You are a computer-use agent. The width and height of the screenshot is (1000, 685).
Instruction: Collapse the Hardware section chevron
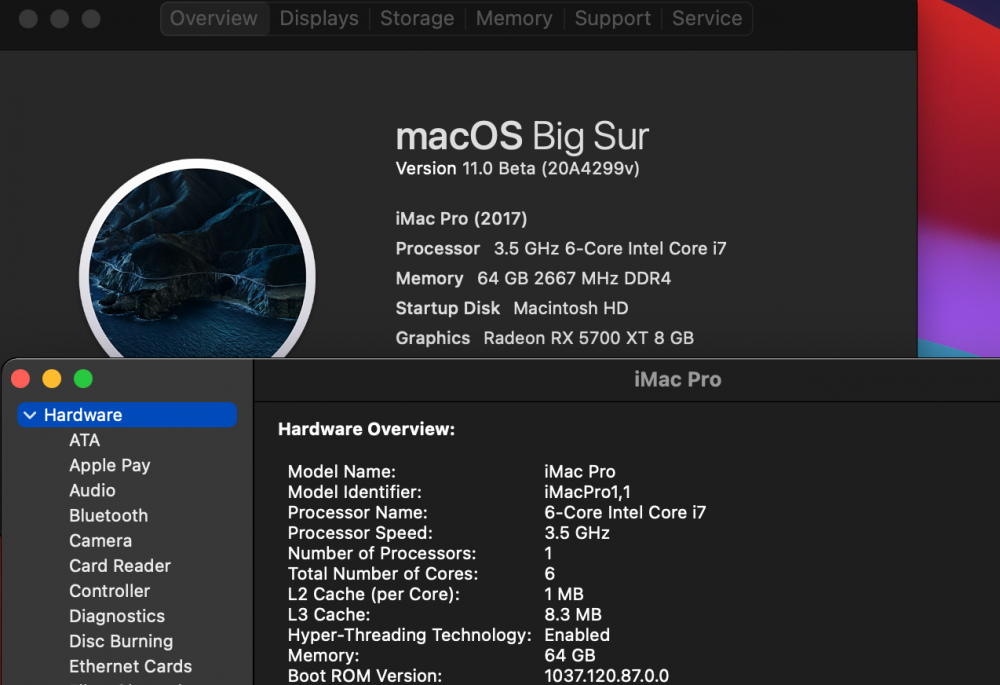(x=30, y=415)
